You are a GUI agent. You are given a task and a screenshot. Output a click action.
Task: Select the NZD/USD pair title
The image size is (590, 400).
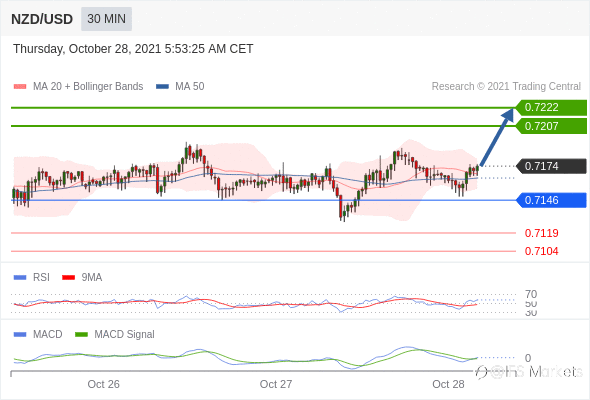42,19
